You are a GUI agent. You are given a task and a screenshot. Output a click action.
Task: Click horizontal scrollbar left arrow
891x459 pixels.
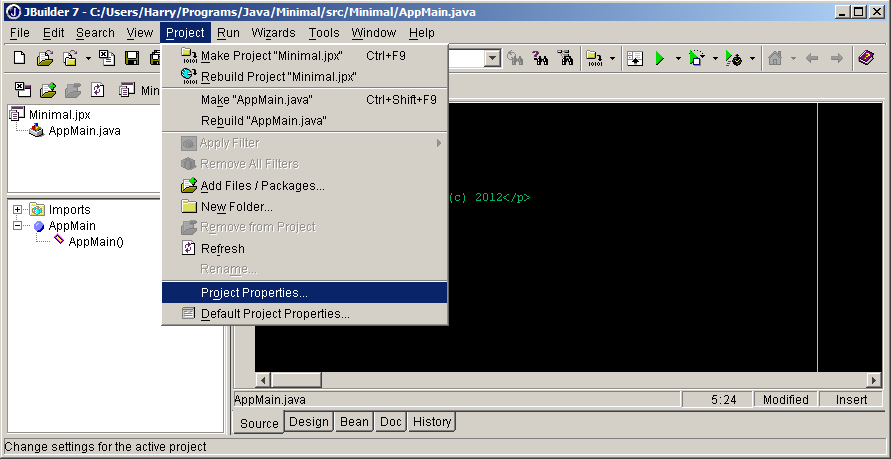point(263,380)
